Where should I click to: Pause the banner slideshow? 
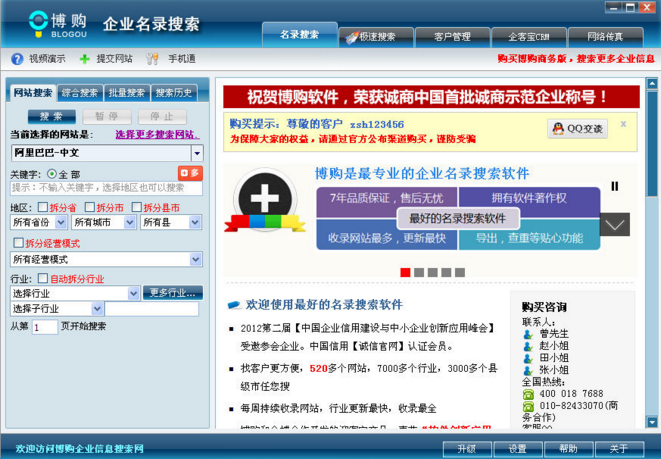615,186
